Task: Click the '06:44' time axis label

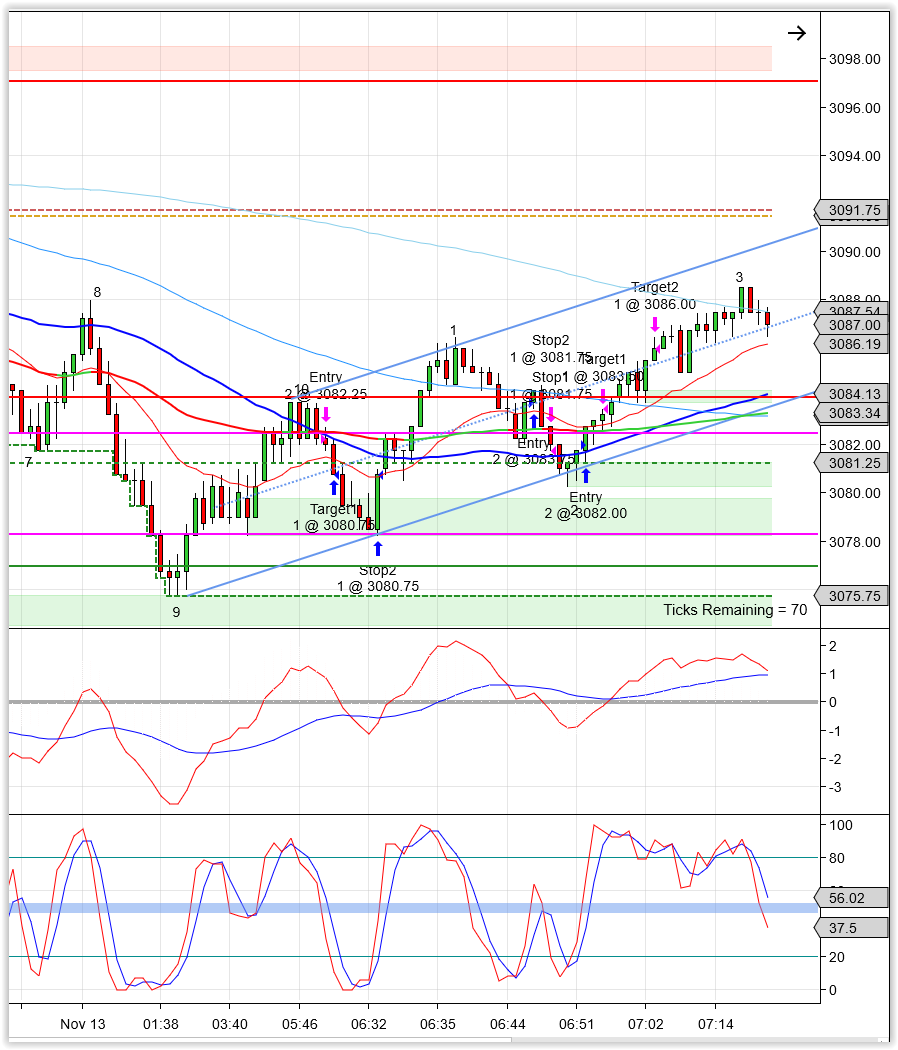Action: 508,1025
